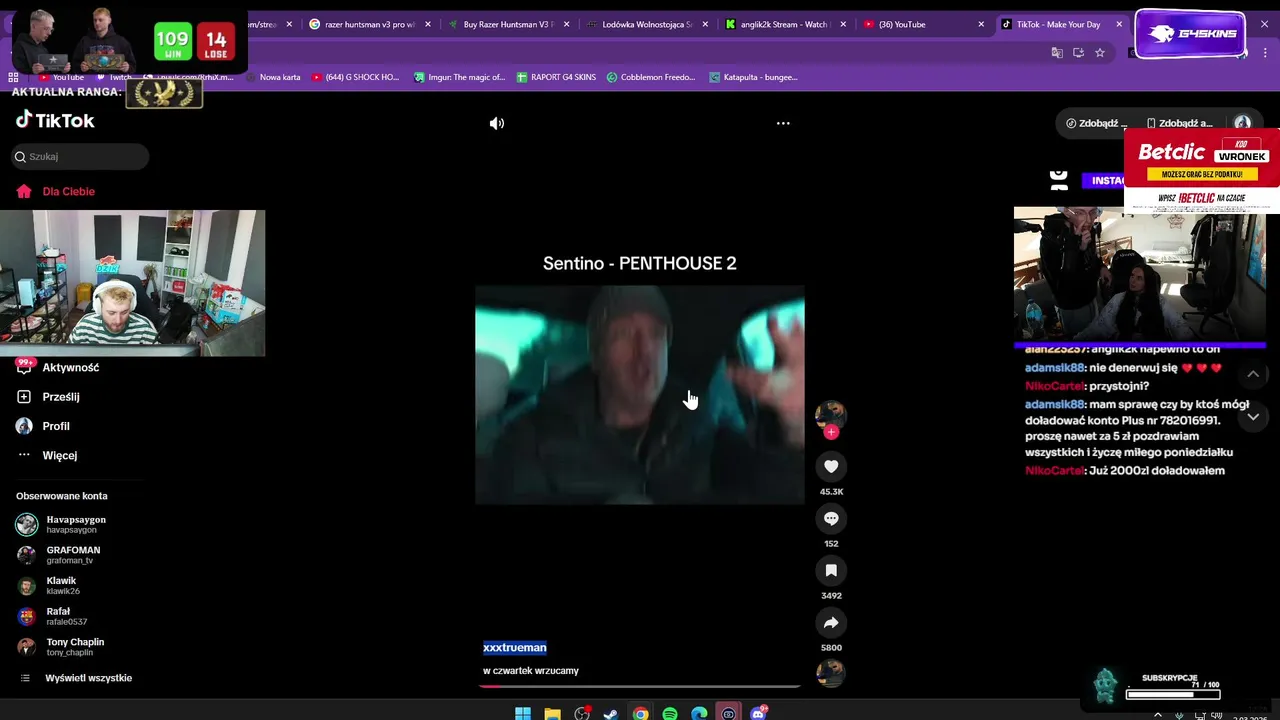The width and height of the screenshot is (1280, 720).
Task: Open Rafał followed account
Action: click(52, 616)
